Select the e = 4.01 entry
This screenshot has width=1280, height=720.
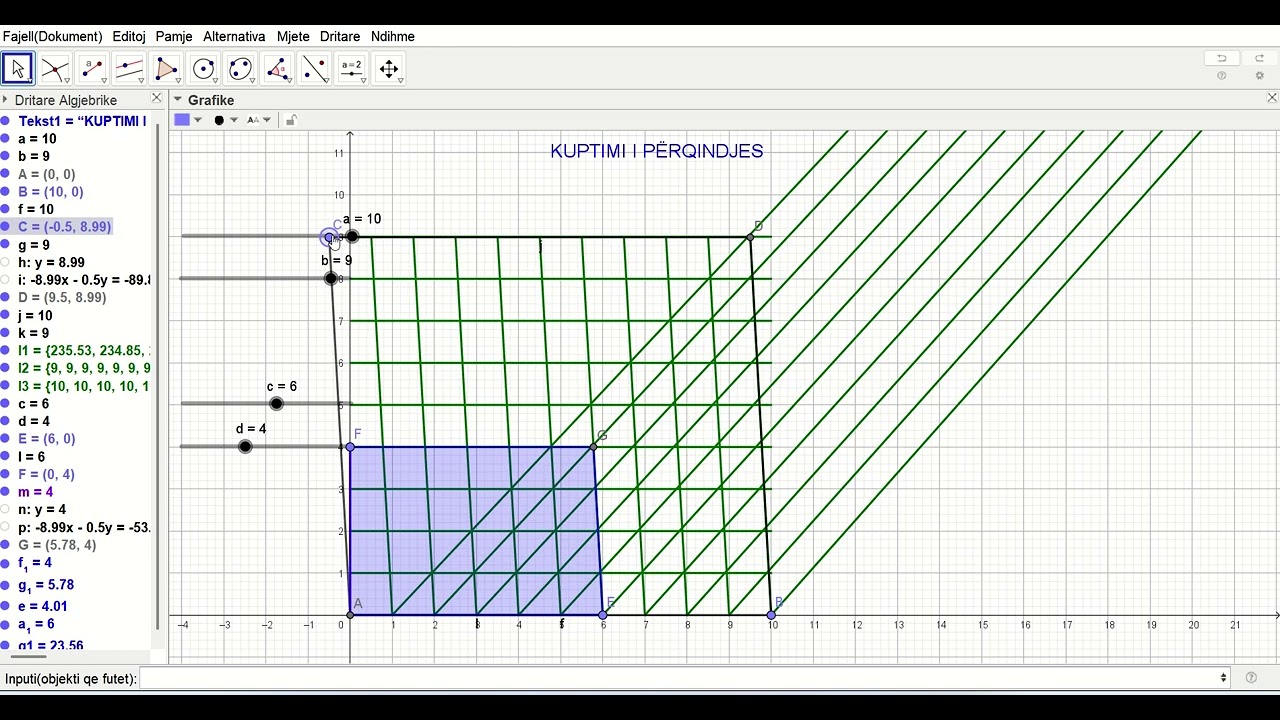[43, 606]
